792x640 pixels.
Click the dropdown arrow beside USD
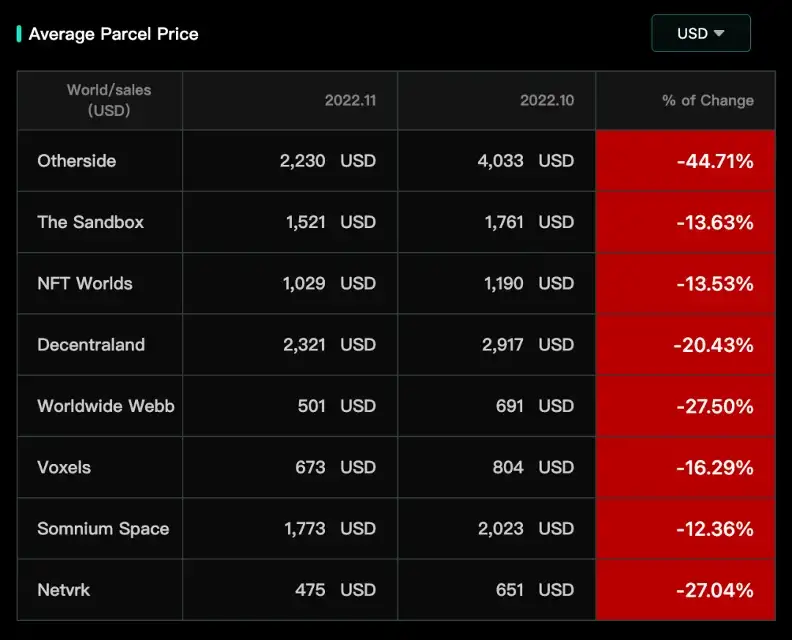coord(719,33)
